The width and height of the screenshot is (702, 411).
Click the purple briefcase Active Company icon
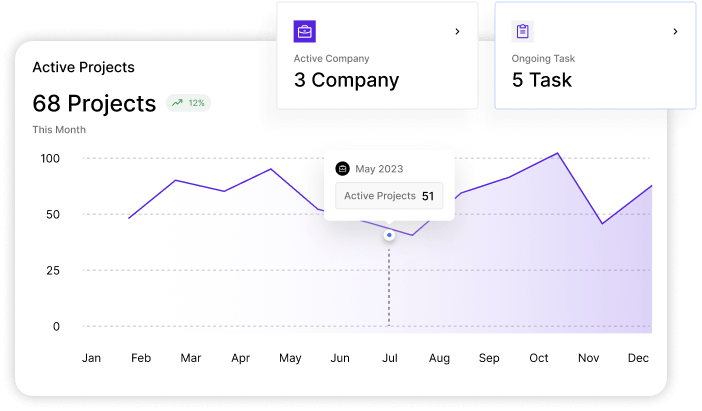(x=305, y=31)
